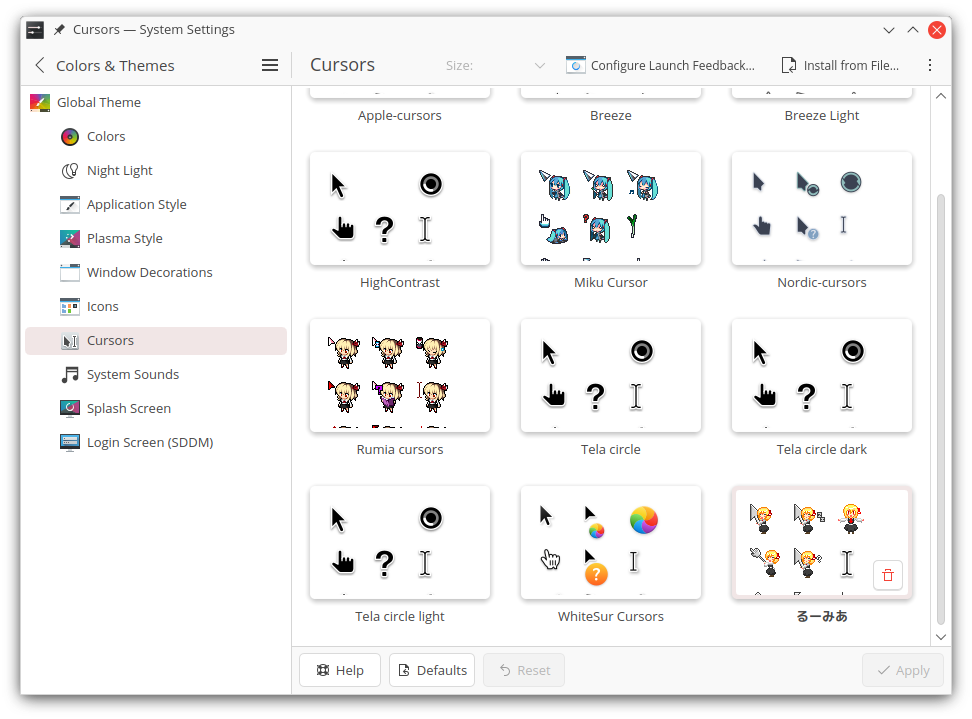Image resolution: width=972 pixels, height=719 pixels.
Task: Click the System Settings app icon in title bar
Action: point(35,30)
